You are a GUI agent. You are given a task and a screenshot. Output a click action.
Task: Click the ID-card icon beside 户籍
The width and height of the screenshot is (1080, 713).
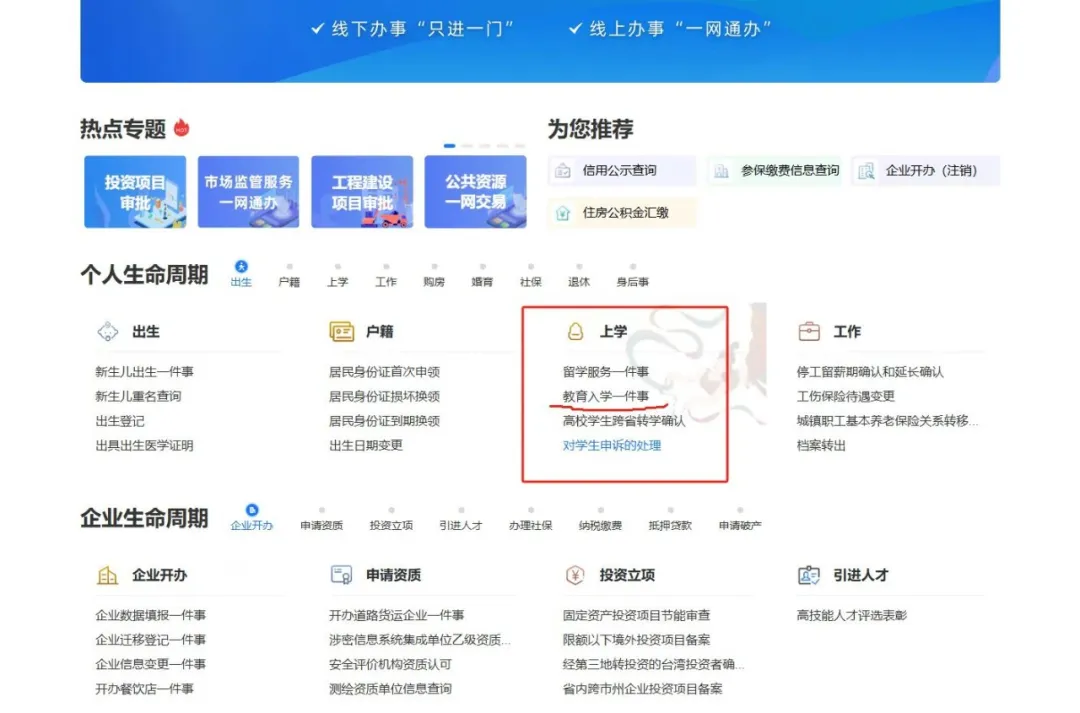click(x=340, y=330)
